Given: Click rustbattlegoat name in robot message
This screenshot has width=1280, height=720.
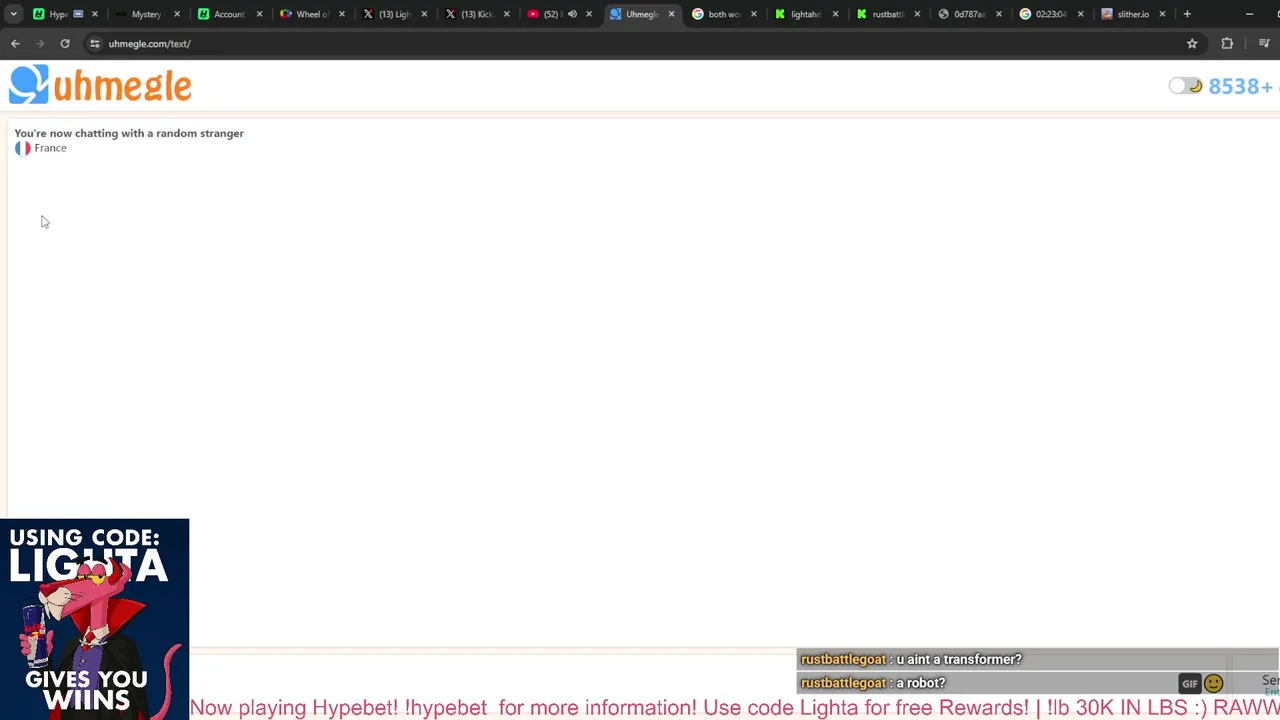Looking at the screenshot, I should [x=843, y=683].
